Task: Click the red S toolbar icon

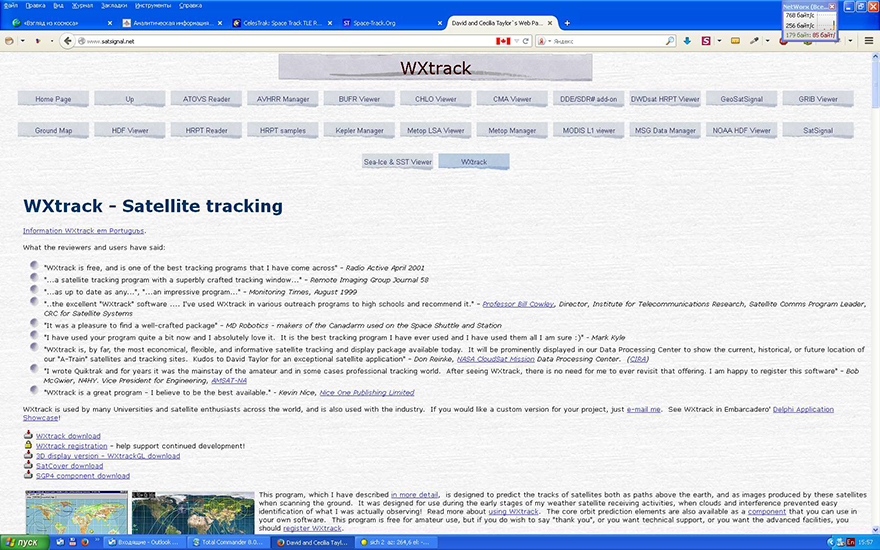Action: [706, 41]
